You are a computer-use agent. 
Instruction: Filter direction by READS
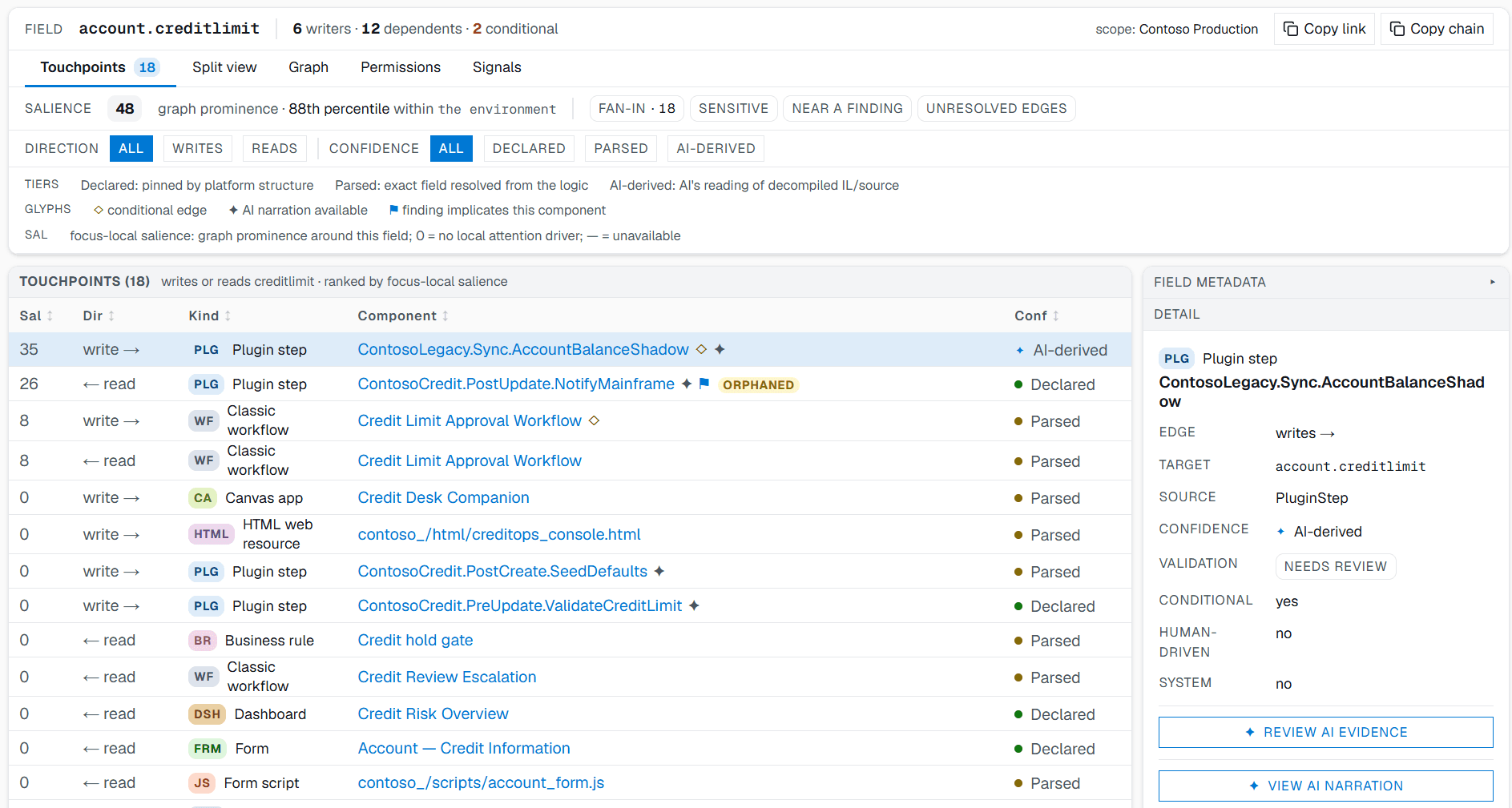click(x=274, y=148)
